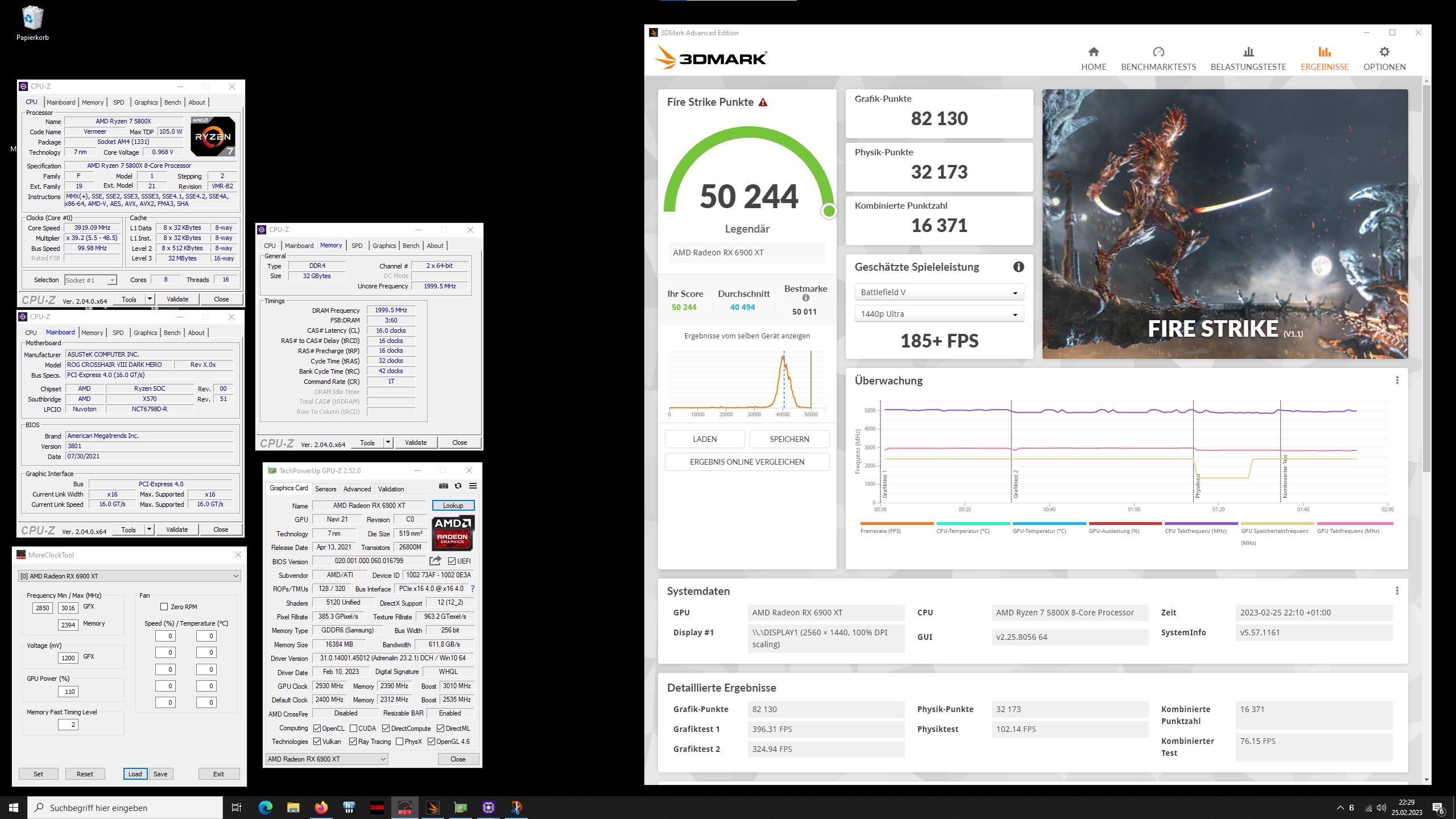This screenshot has height=819, width=1456.
Task: Click the Fire Strike preview image
Action: [x=1225, y=224]
